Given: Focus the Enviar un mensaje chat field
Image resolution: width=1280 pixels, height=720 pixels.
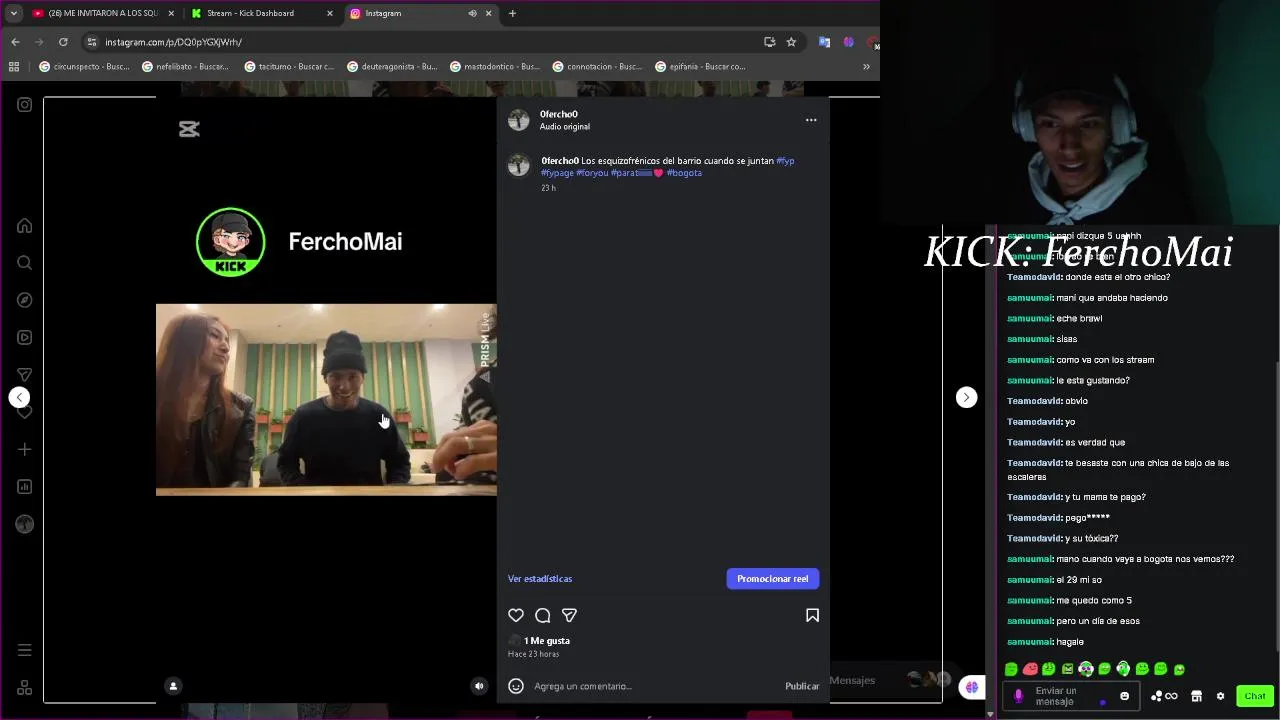Looking at the screenshot, I should (1070, 696).
